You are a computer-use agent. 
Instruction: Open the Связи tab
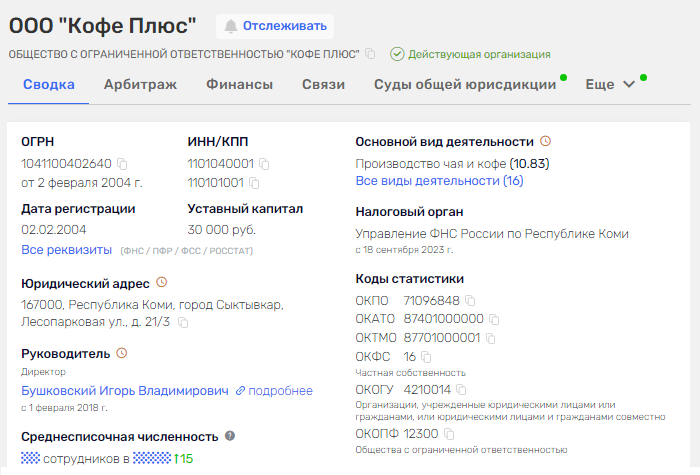pyautogui.click(x=323, y=84)
